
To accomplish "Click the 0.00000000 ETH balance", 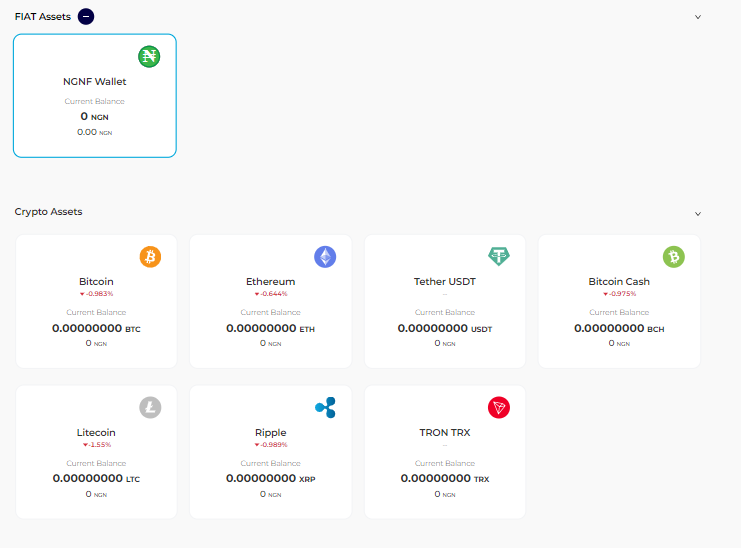I will (271, 328).
